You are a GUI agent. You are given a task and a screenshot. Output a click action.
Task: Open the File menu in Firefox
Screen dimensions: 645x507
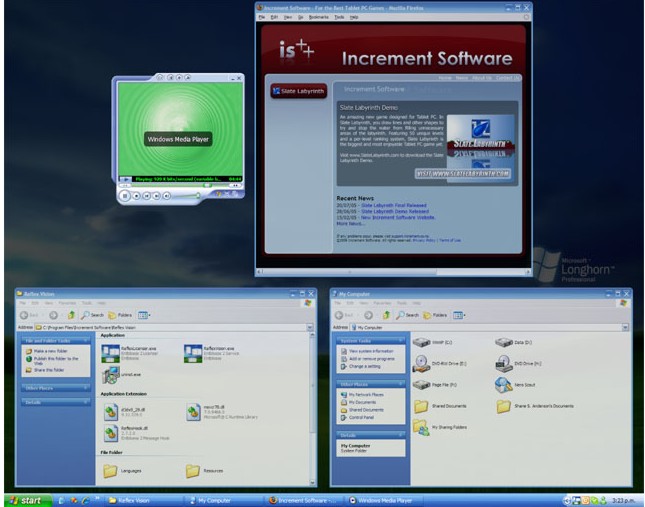pos(262,17)
